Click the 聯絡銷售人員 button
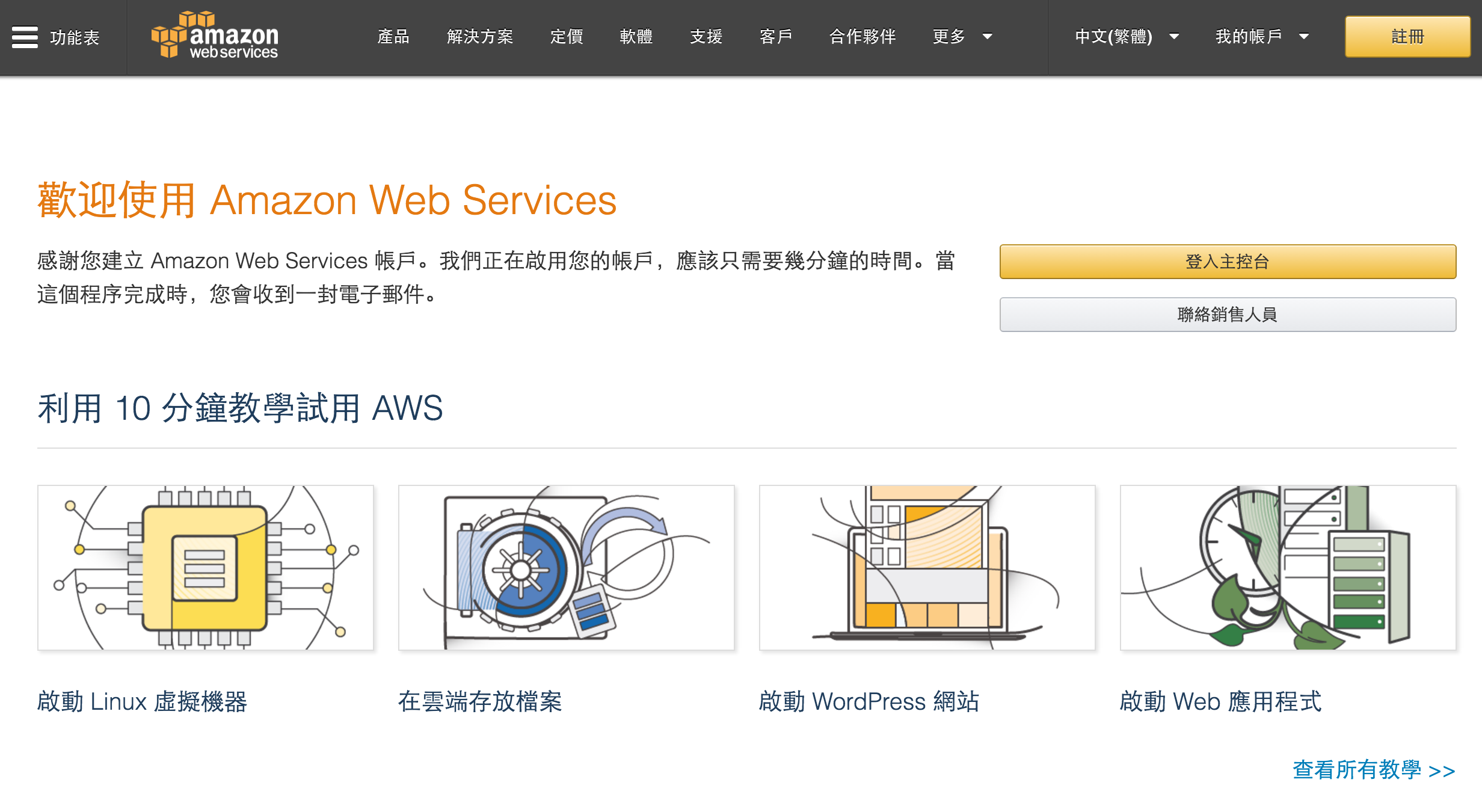This screenshot has height=812, width=1482. point(1228,315)
